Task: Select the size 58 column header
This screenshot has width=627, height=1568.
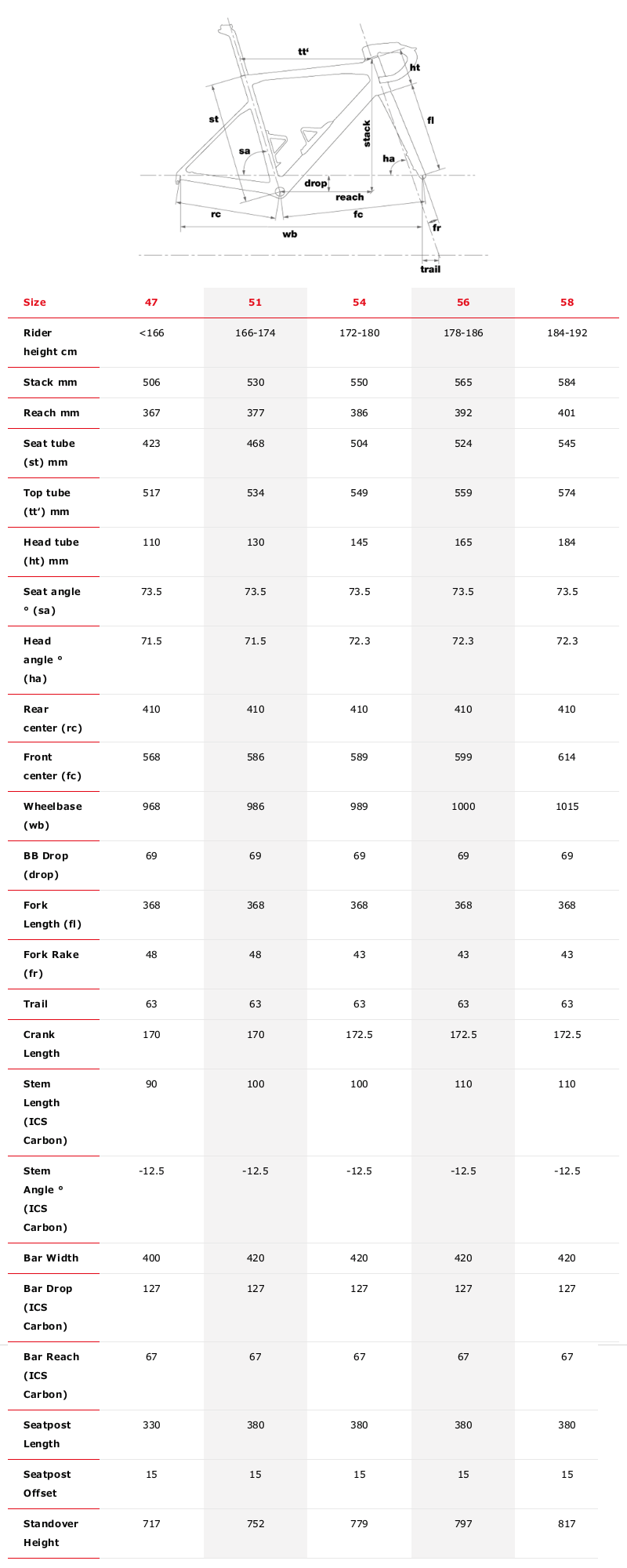Action: coord(567,303)
